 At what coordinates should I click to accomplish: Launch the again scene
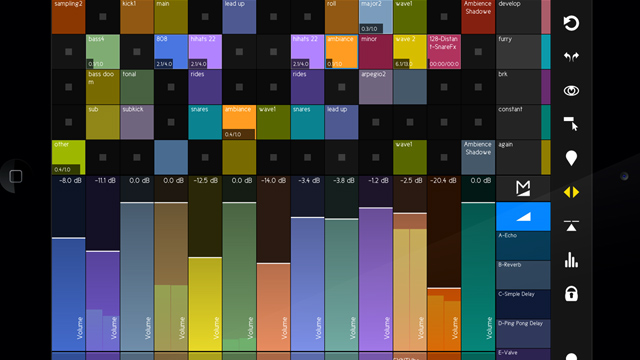click(x=518, y=157)
